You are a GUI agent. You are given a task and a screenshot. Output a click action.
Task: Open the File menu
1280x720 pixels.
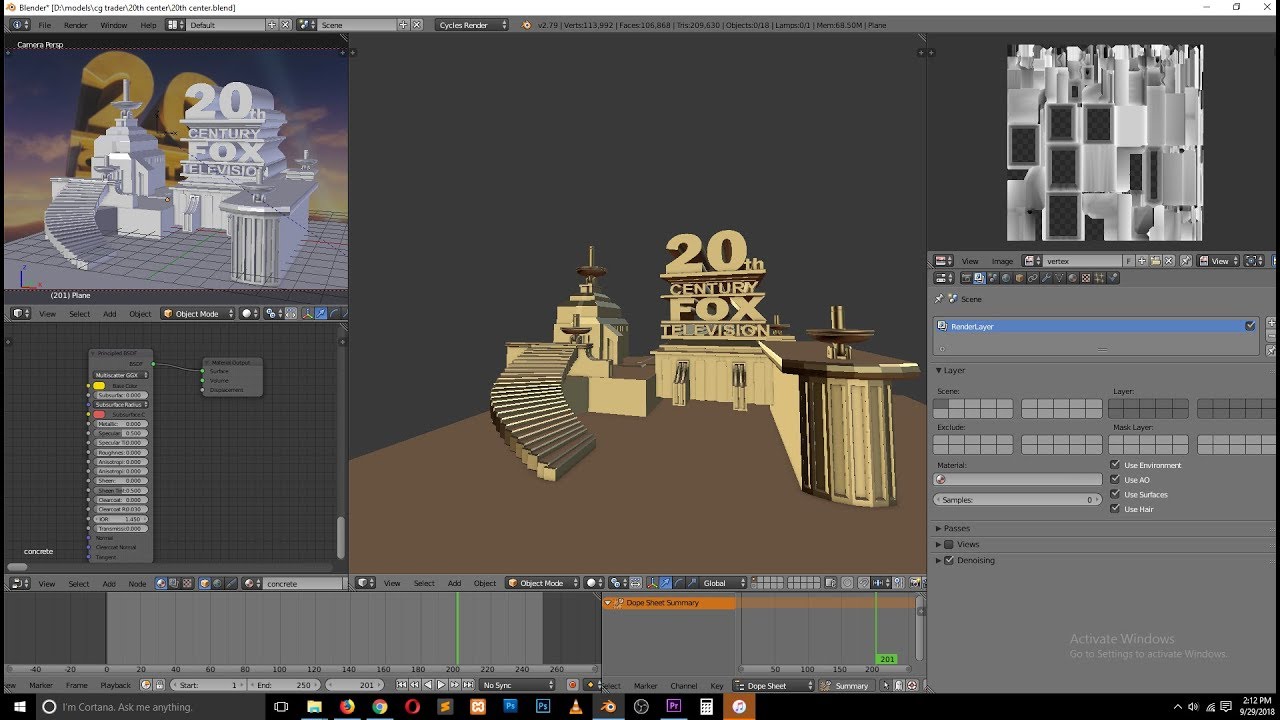click(x=45, y=25)
